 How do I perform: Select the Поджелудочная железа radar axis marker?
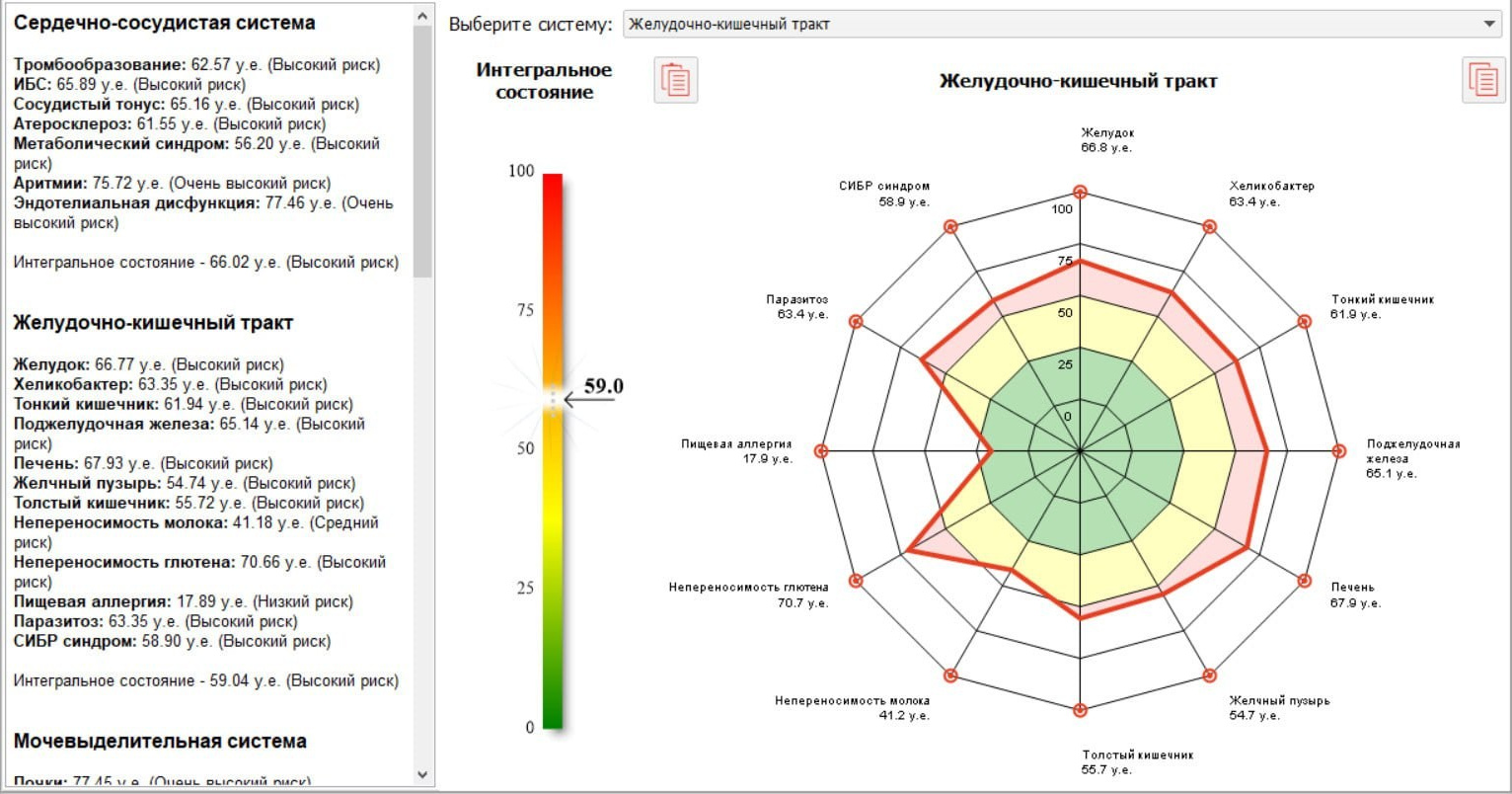point(1339,451)
